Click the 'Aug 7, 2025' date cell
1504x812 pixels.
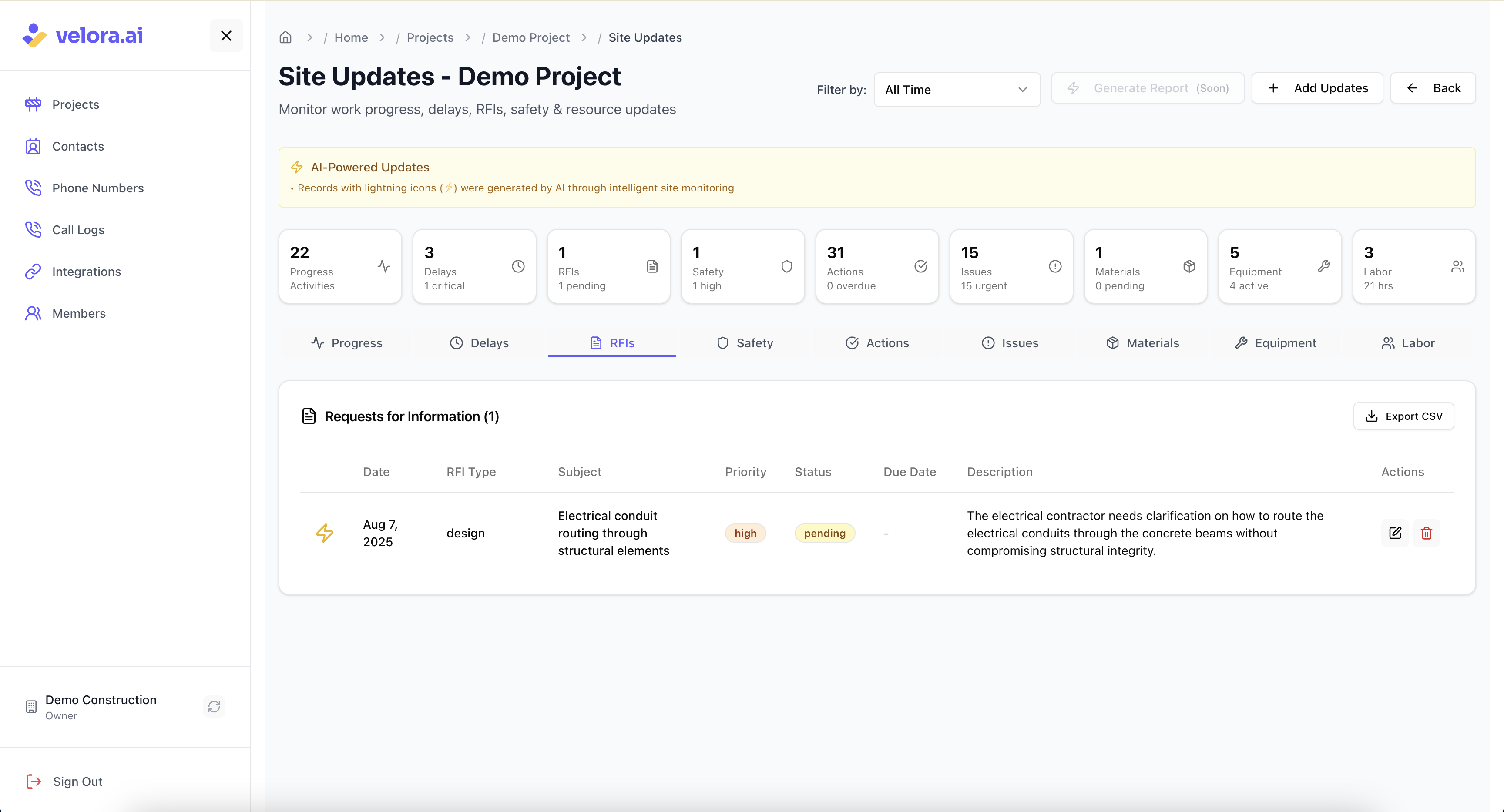pyautogui.click(x=380, y=533)
